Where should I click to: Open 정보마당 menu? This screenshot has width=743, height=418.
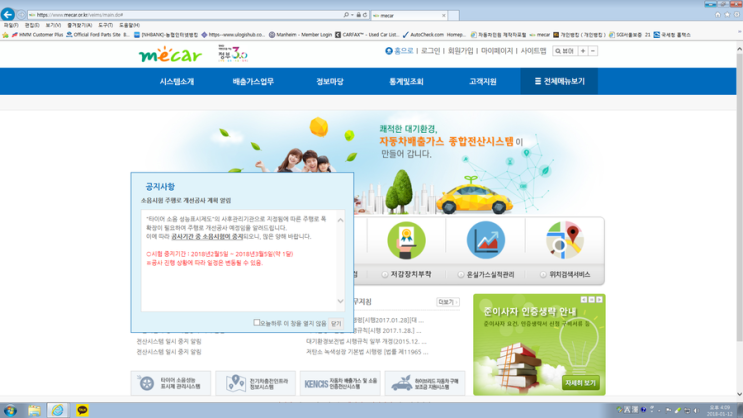click(x=330, y=82)
